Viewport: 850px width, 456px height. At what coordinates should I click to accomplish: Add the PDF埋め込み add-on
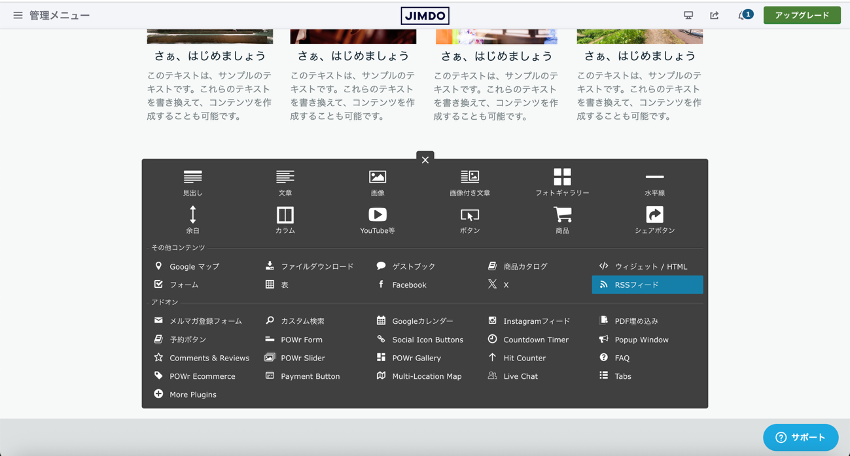coord(629,321)
